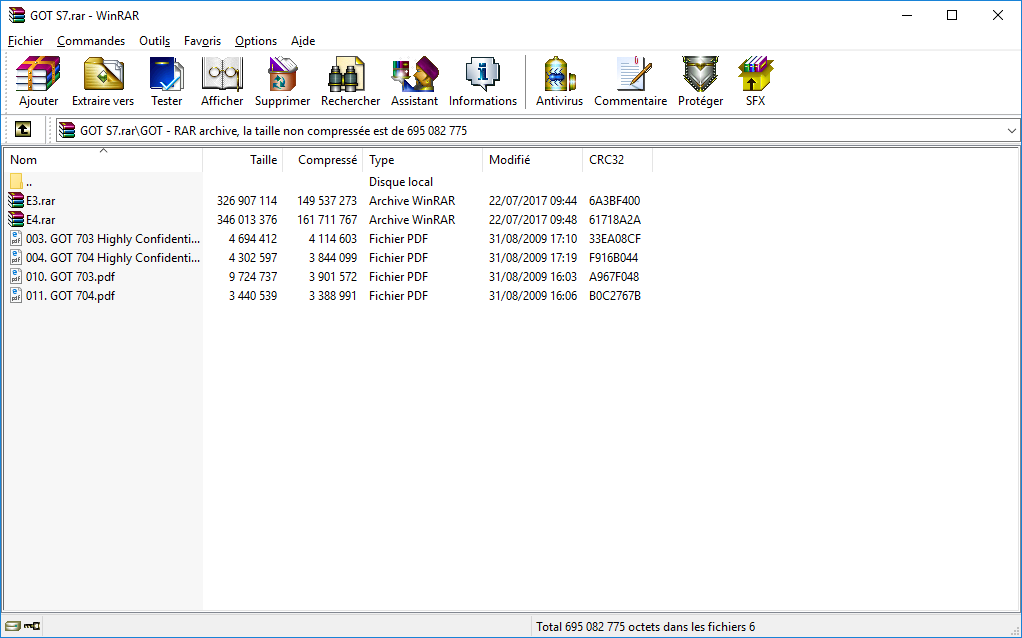Click CRC32 value F916B044
This screenshot has height=638, width=1022.
click(x=613, y=257)
